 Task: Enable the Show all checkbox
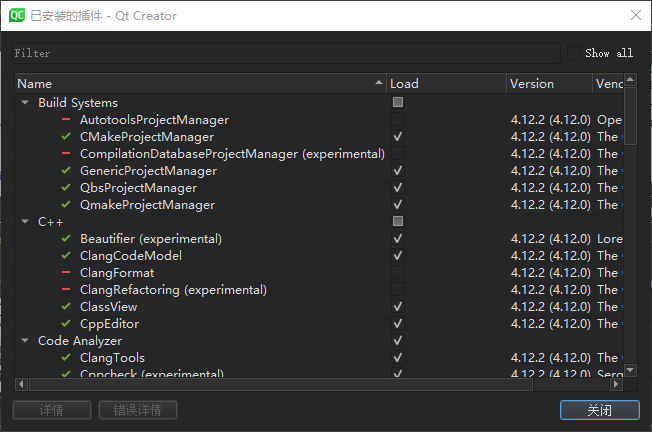click(x=574, y=53)
